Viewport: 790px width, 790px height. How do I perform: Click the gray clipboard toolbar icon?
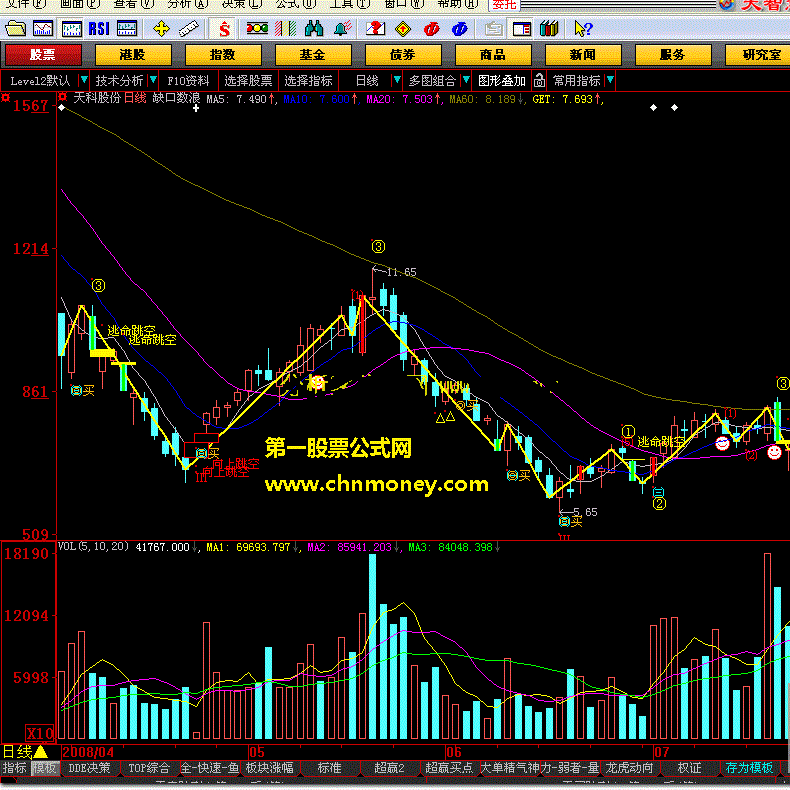[x=494, y=29]
